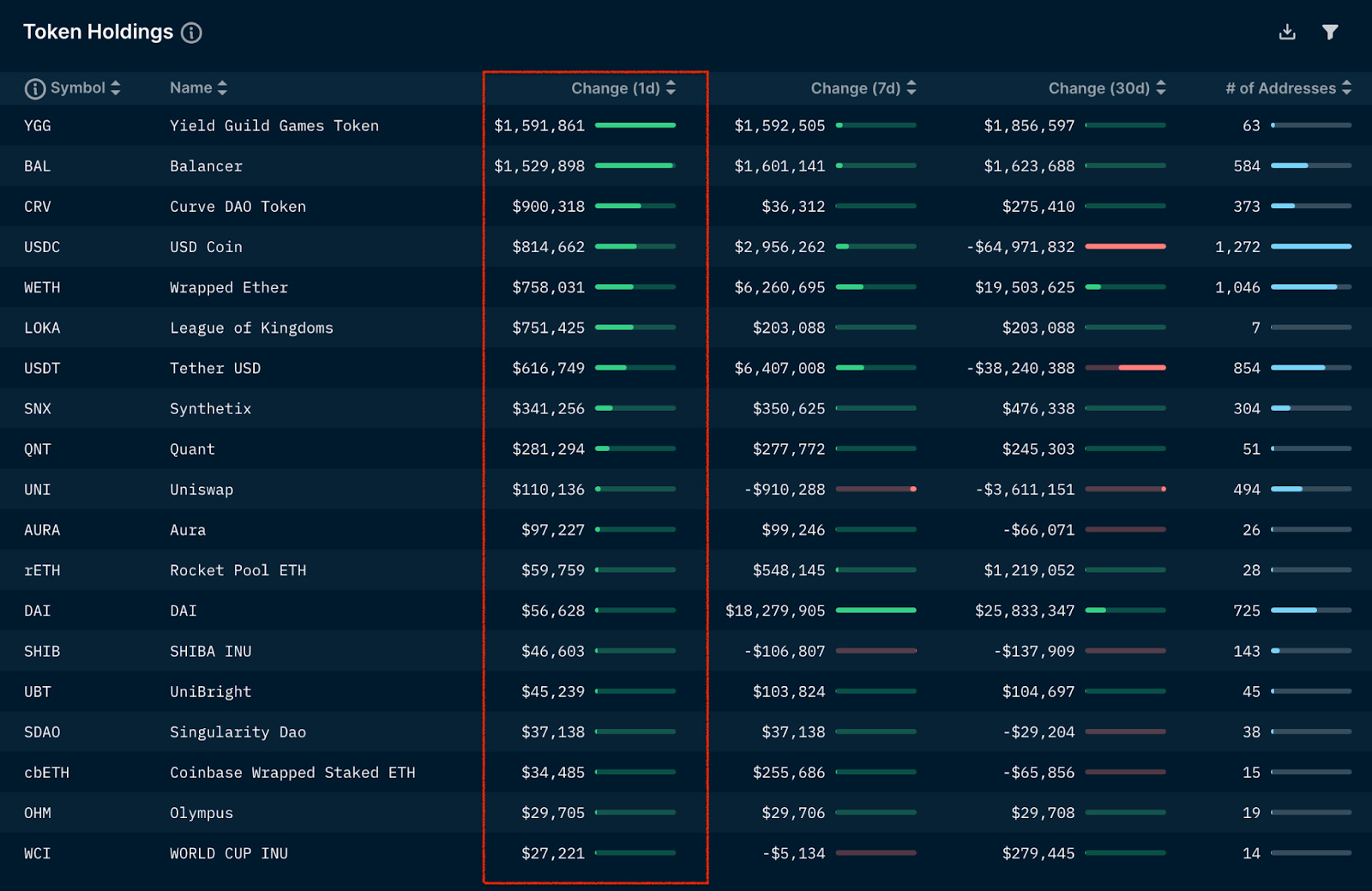
Task: Select the AURA symbol cell
Action: 42,530
